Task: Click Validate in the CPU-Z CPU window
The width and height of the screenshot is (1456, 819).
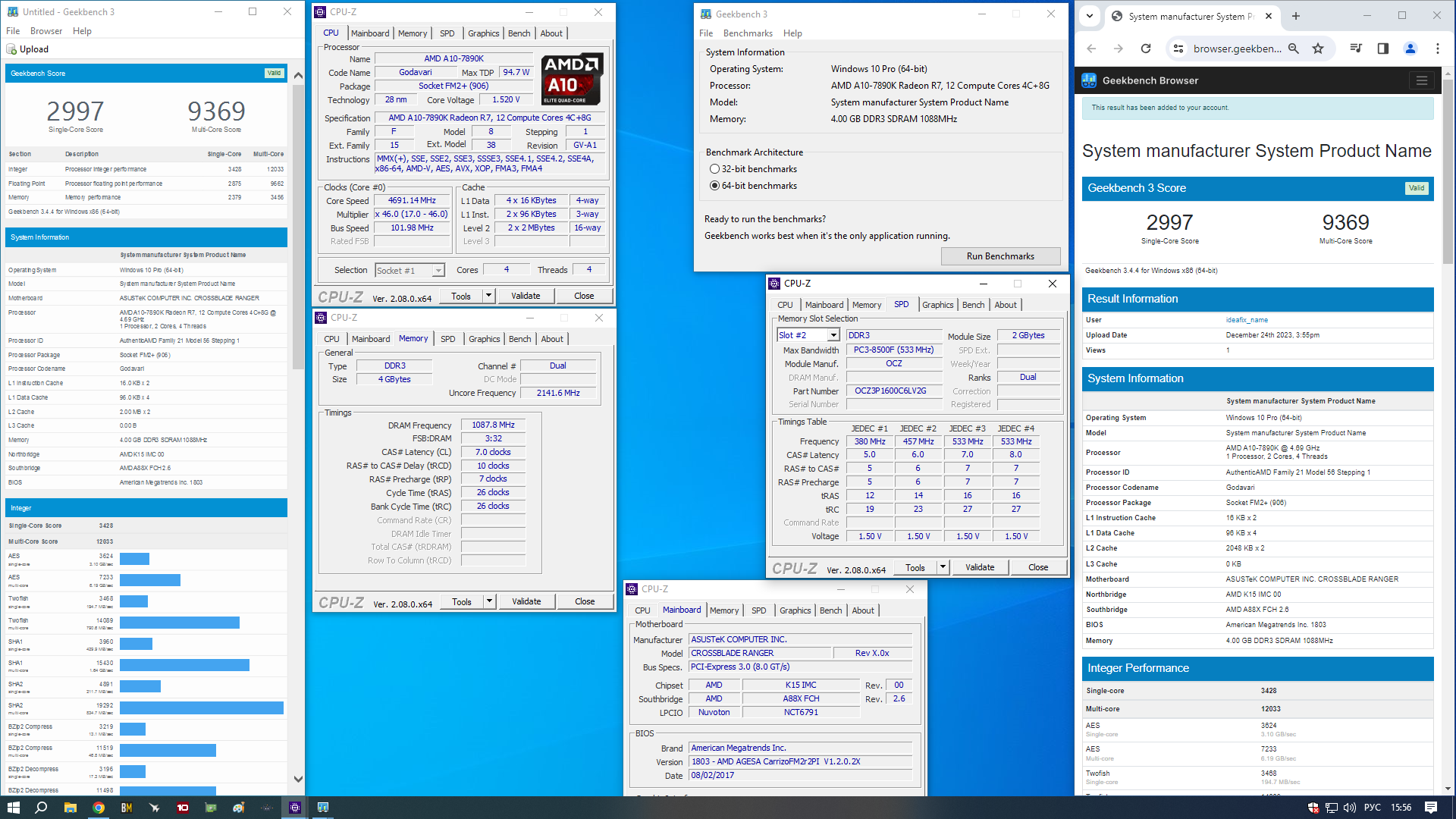Action: pyautogui.click(x=526, y=296)
